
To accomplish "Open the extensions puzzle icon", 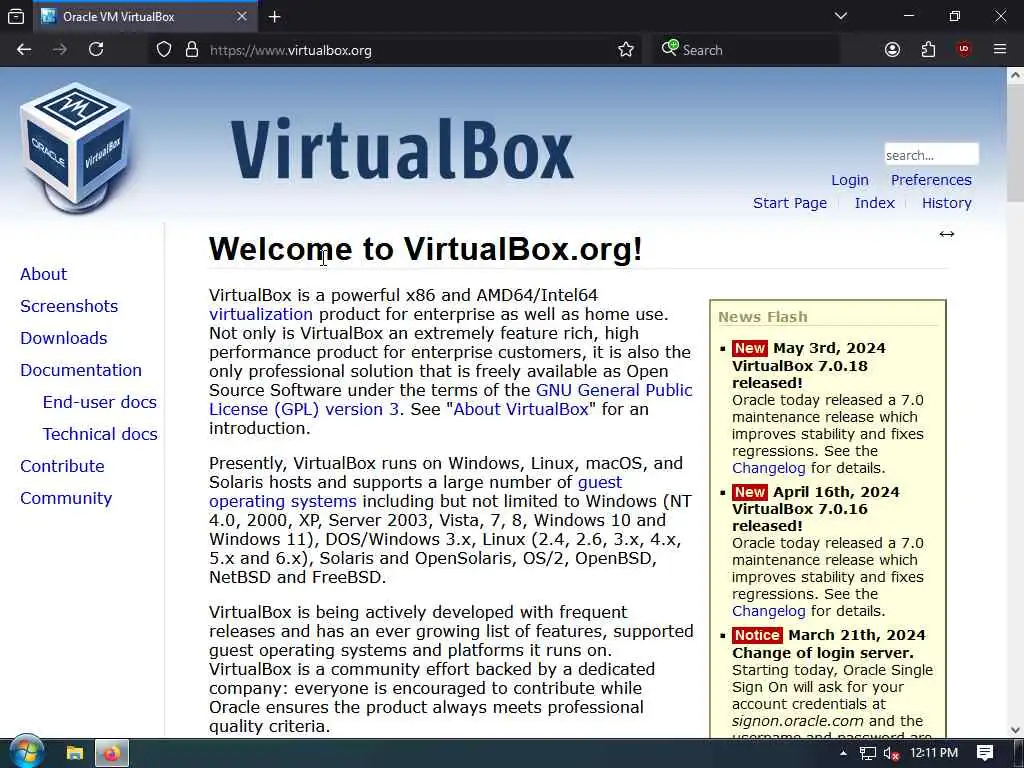I will coord(928,50).
